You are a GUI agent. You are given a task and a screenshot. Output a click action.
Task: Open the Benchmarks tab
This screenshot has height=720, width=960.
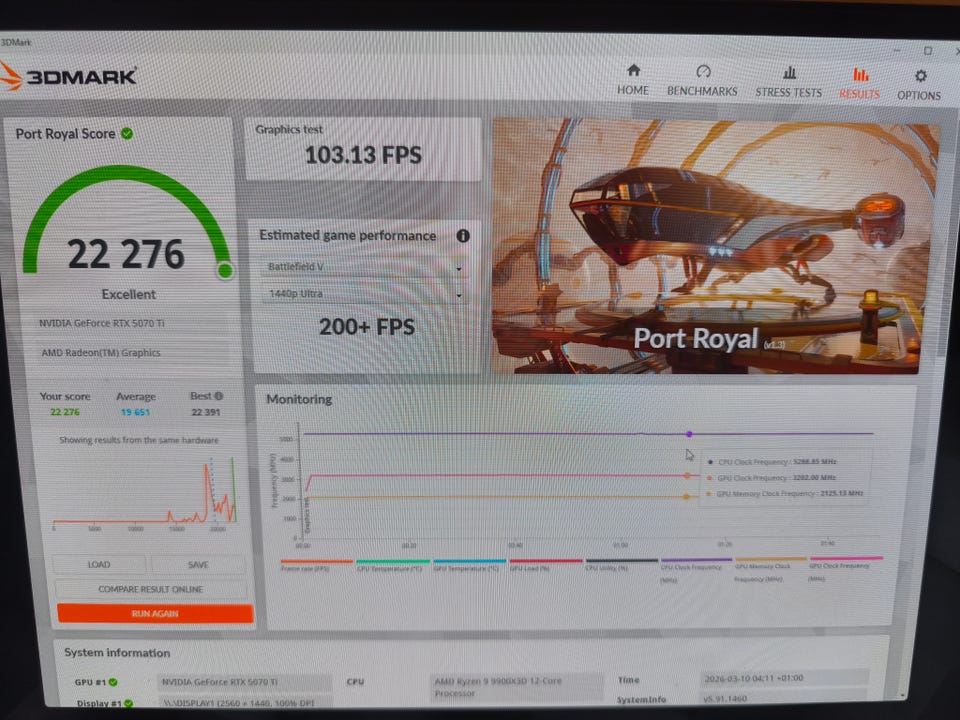[702, 81]
